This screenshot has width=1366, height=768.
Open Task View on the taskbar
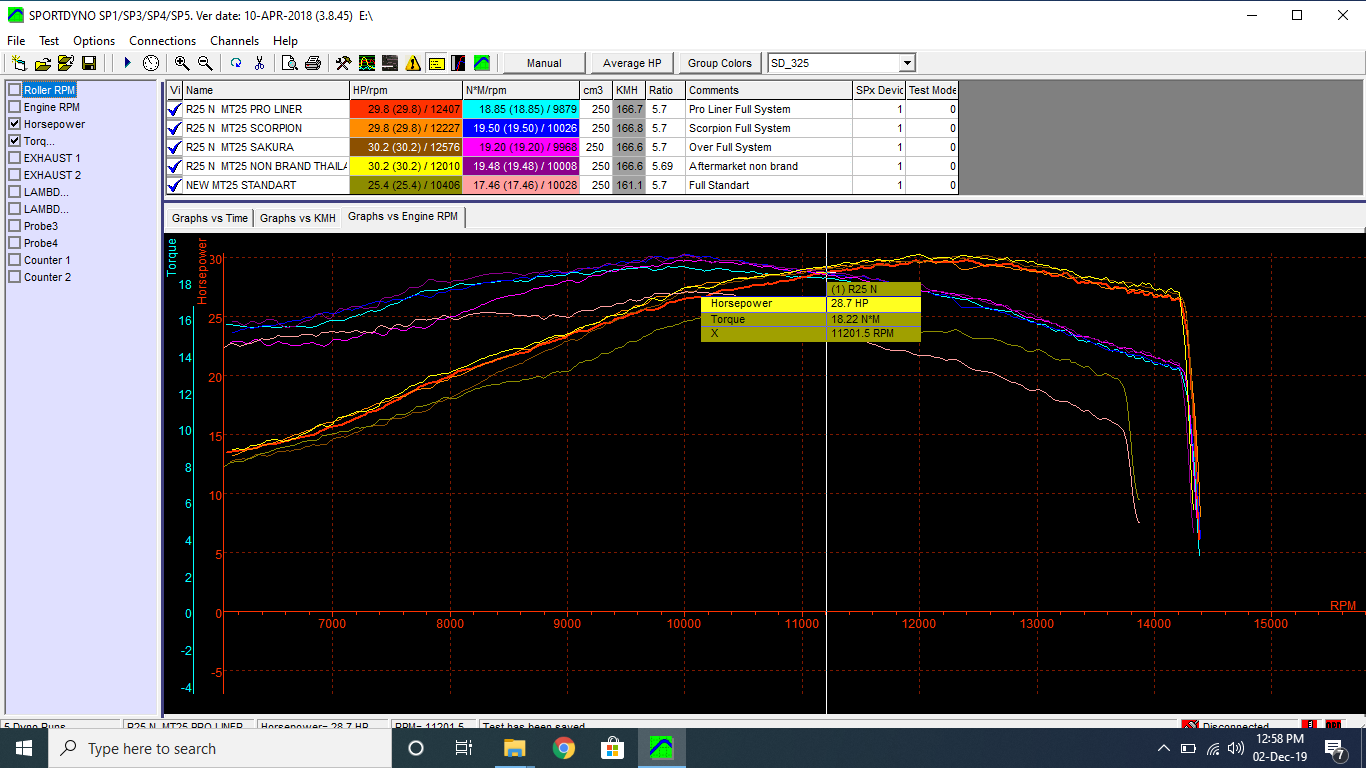(x=464, y=748)
